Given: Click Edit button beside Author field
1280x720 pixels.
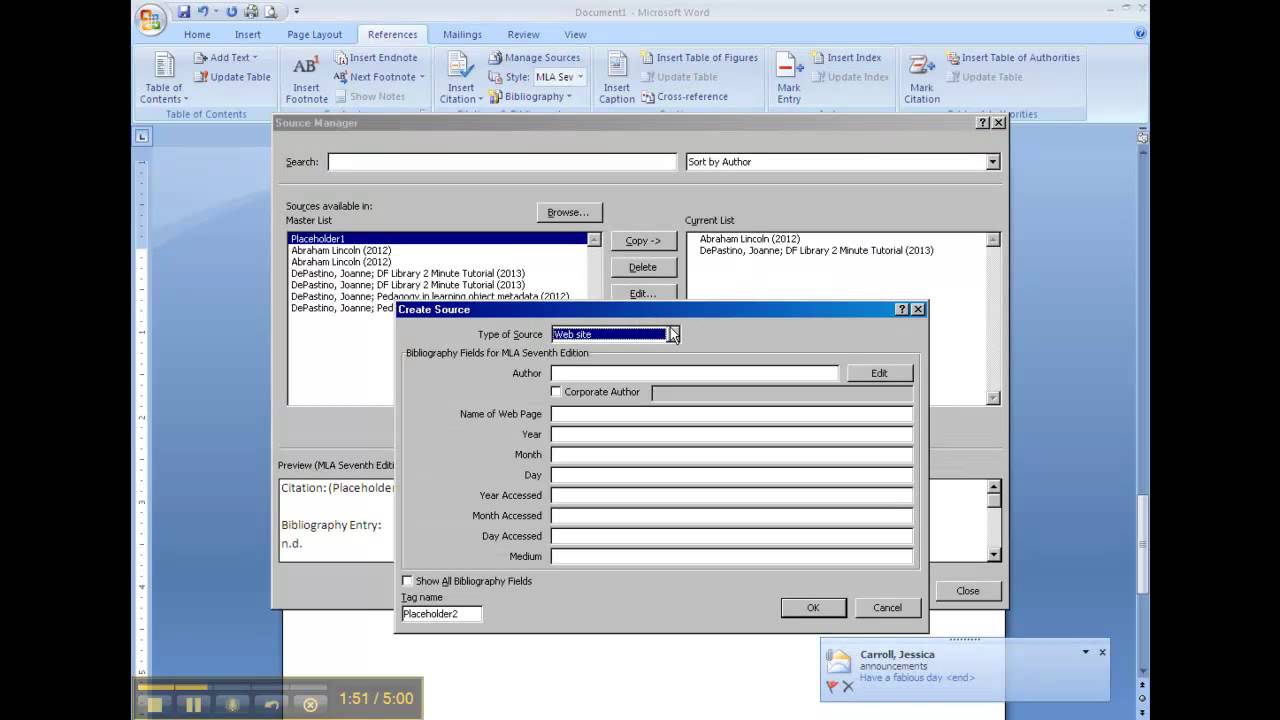Looking at the screenshot, I should [x=879, y=373].
